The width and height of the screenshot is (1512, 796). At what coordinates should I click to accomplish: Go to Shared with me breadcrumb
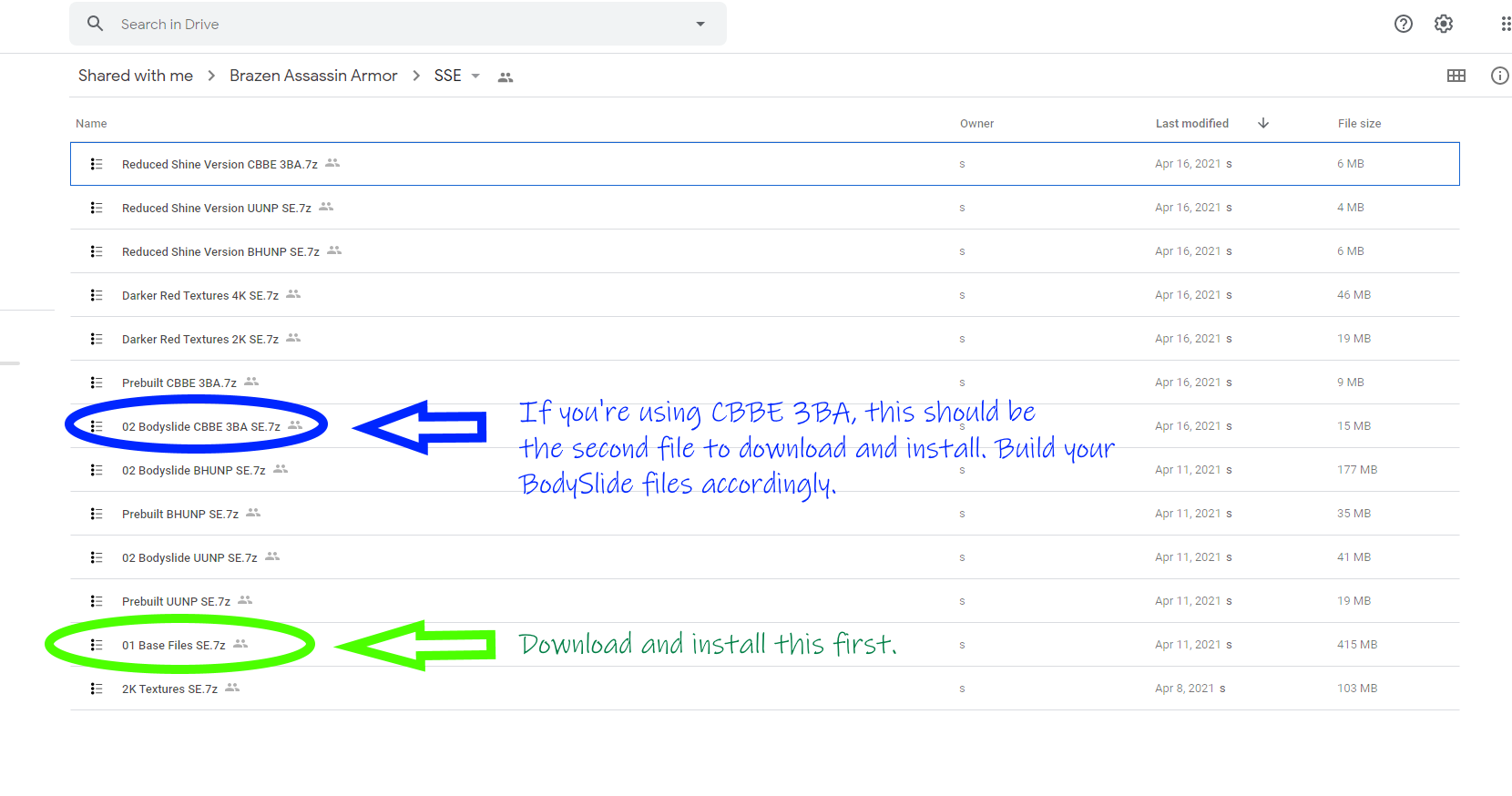pyautogui.click(x=136, y=76)
